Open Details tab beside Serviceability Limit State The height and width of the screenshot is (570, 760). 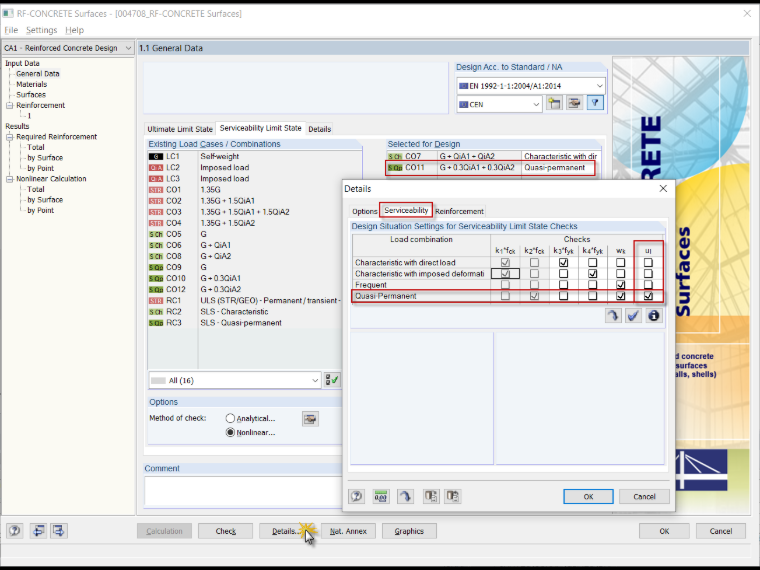click(319, 129)
